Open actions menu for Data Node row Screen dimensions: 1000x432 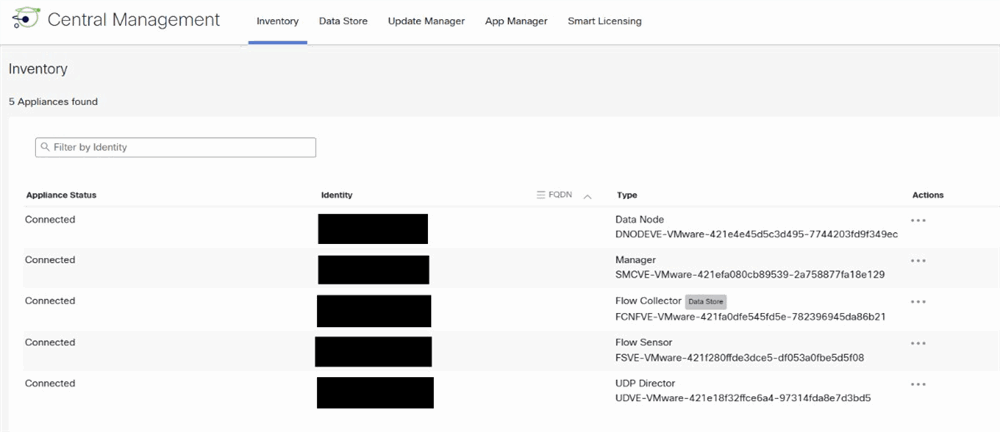[918, 220]
